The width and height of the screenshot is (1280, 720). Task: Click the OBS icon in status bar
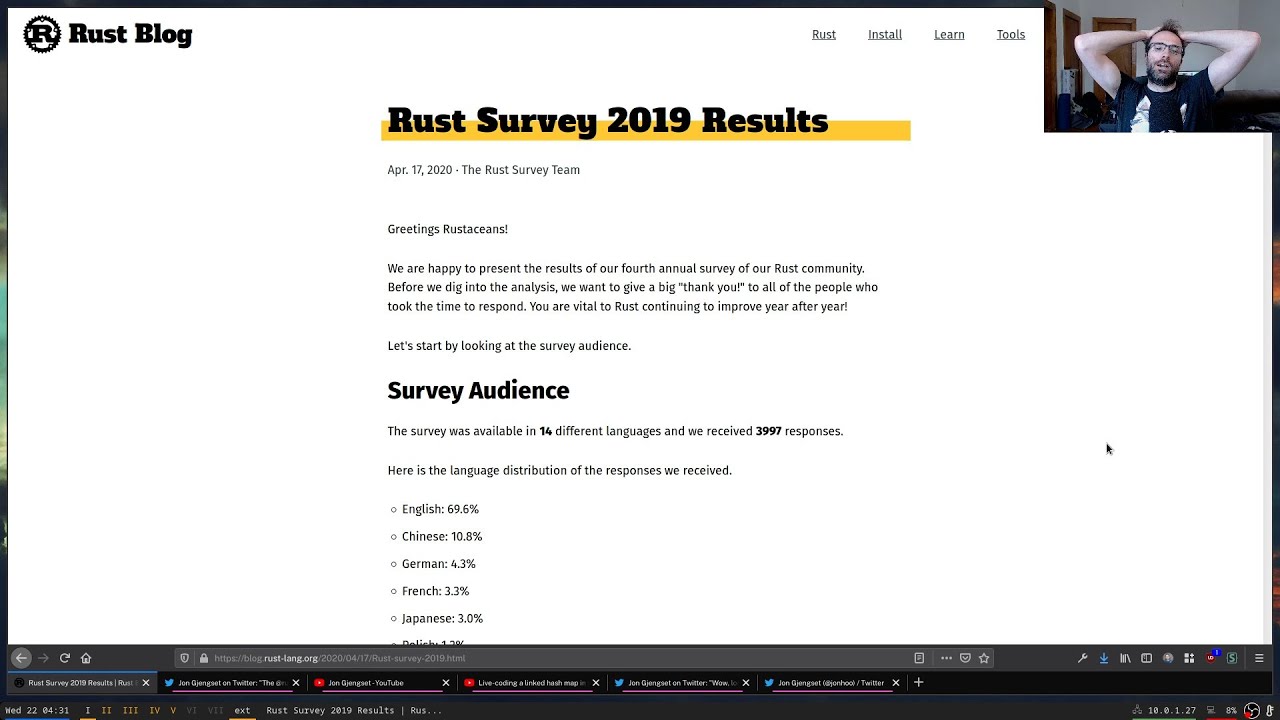click(x=1251, y=711)
